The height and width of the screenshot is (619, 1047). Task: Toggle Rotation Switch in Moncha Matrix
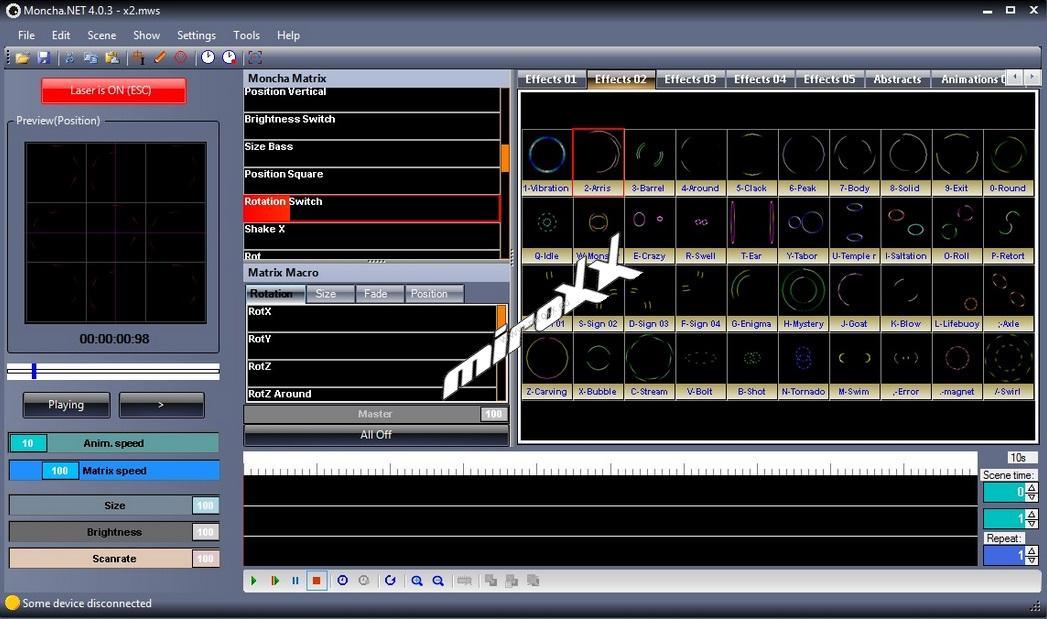click(372, 208)
